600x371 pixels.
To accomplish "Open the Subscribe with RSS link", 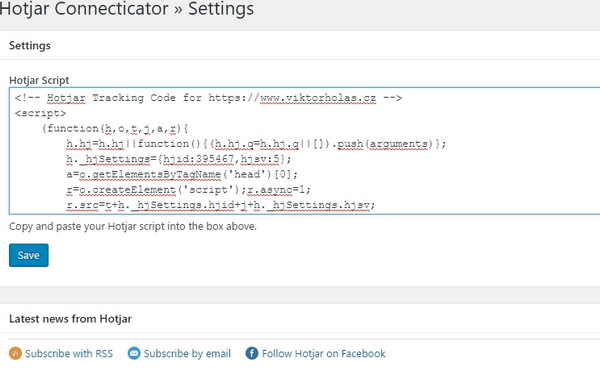I will pos(69,353).
